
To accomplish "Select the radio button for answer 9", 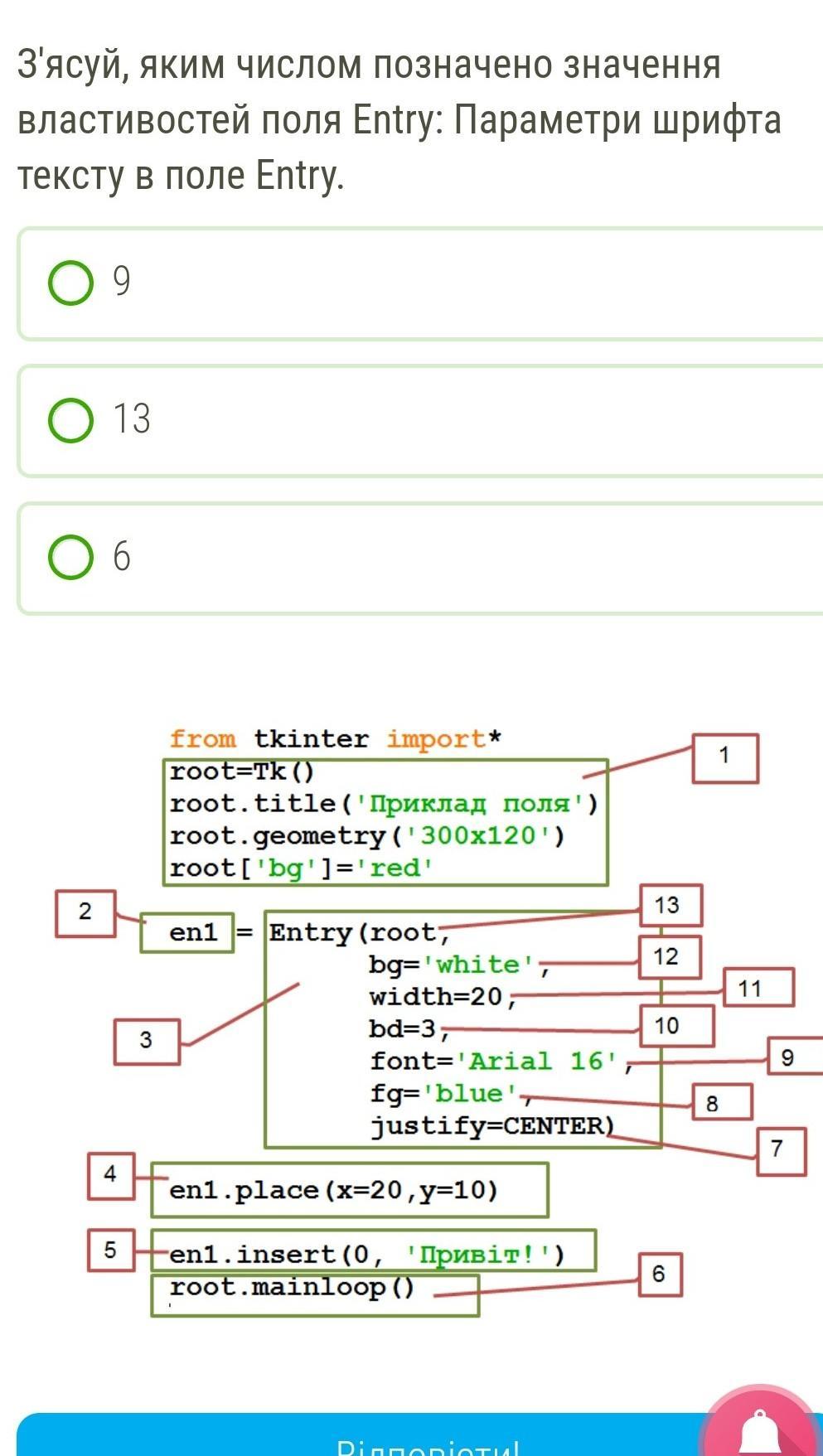I will tap(70, 283).
